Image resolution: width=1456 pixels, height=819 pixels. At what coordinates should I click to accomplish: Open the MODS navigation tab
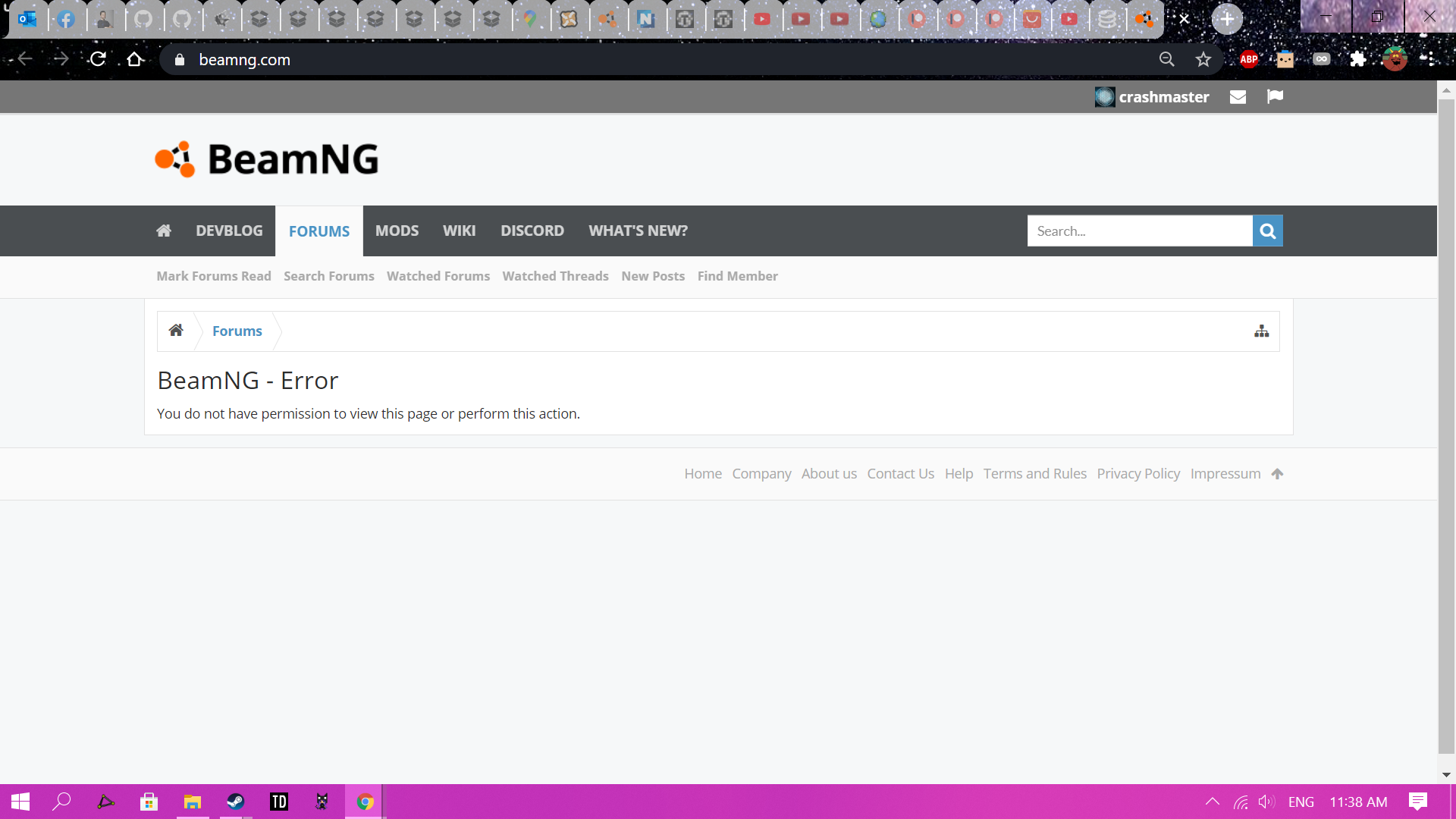[397, 231]
